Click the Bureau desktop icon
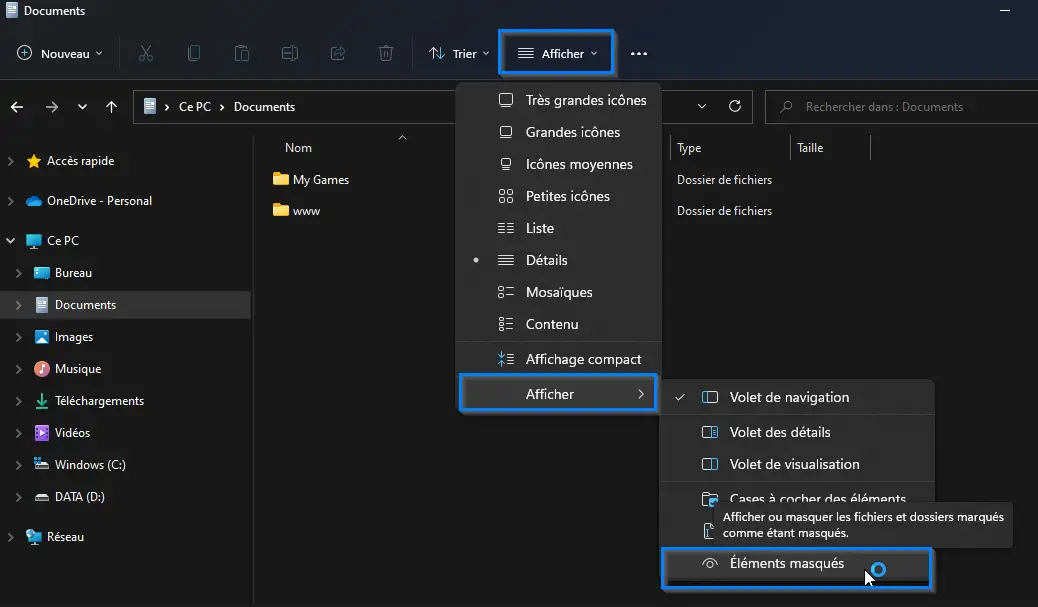This screenshot has height=607, width=1038. click(42, 273)
